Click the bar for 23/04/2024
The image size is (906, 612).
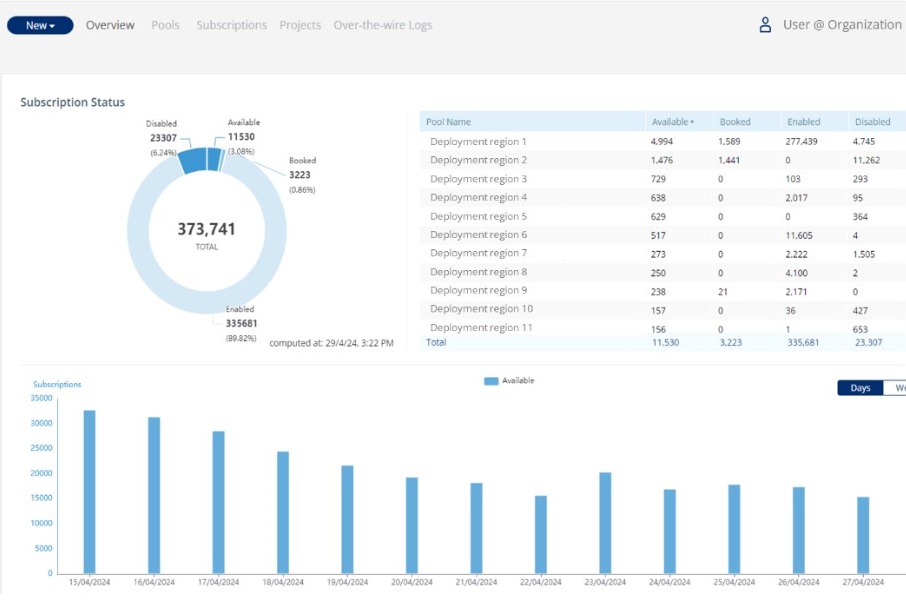click(x=605, y=523)
